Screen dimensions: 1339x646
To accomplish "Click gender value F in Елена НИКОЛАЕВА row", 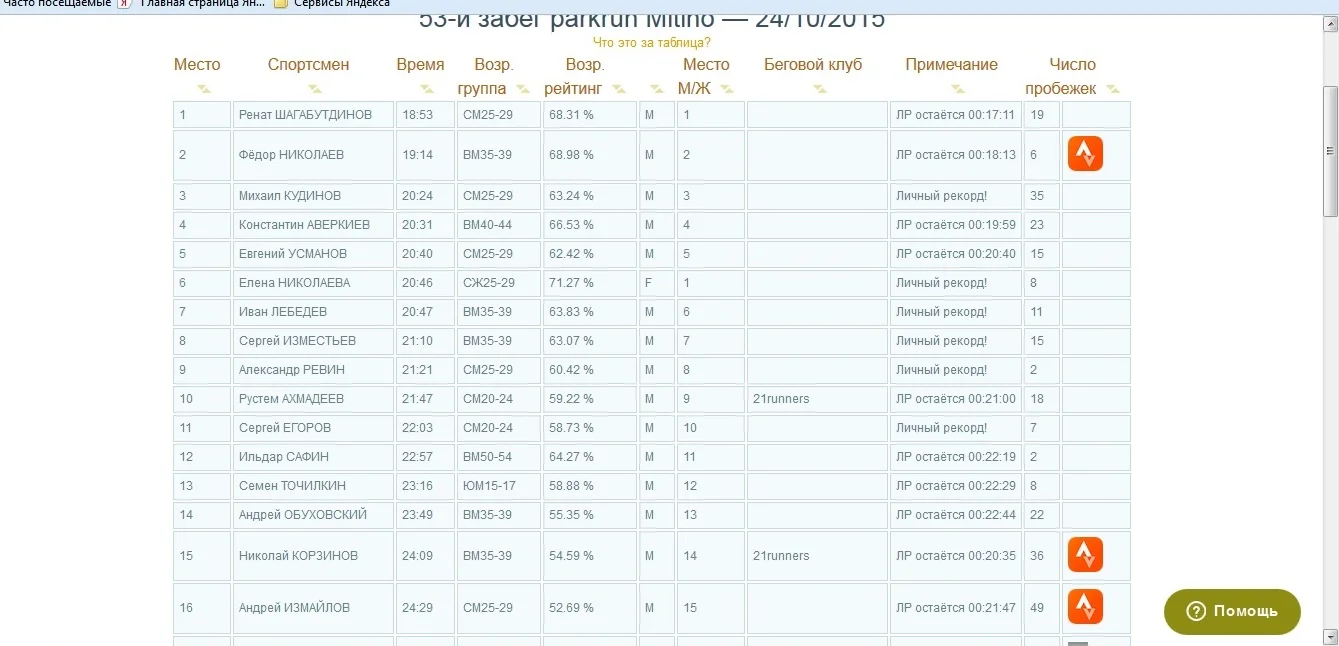I will (648, 283).
